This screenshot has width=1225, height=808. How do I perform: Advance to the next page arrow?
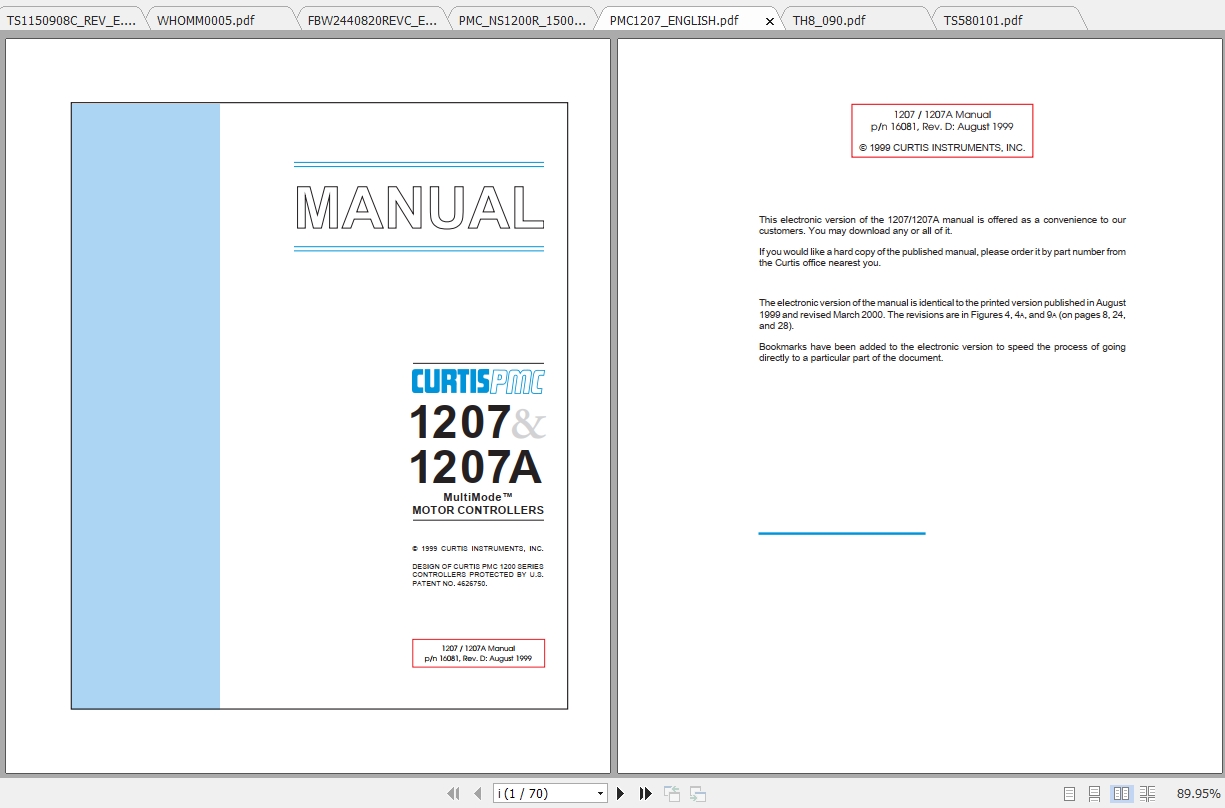(621, 792)
